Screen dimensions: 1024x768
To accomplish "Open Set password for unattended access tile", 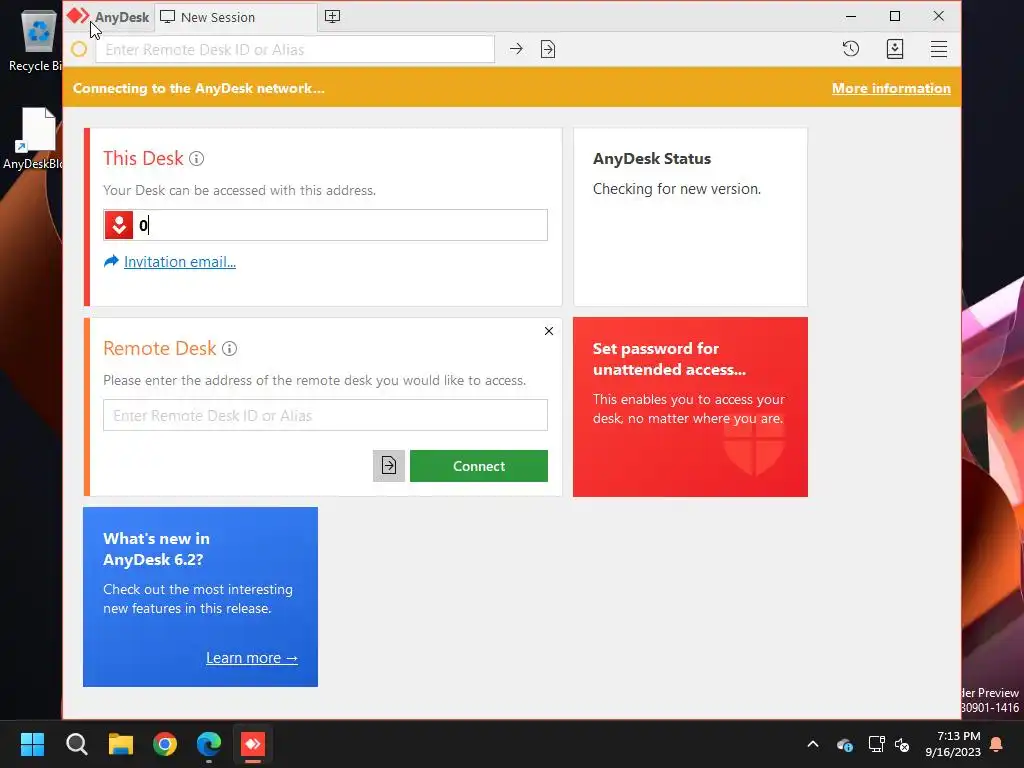I will click(690, 407).
